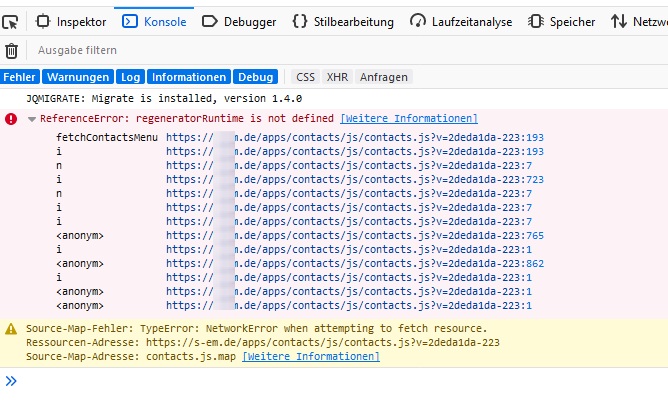This screenshot has width=668, height=419.
Task: Collapse the ReferenceError stack trace
Action: tap(32, 119)
